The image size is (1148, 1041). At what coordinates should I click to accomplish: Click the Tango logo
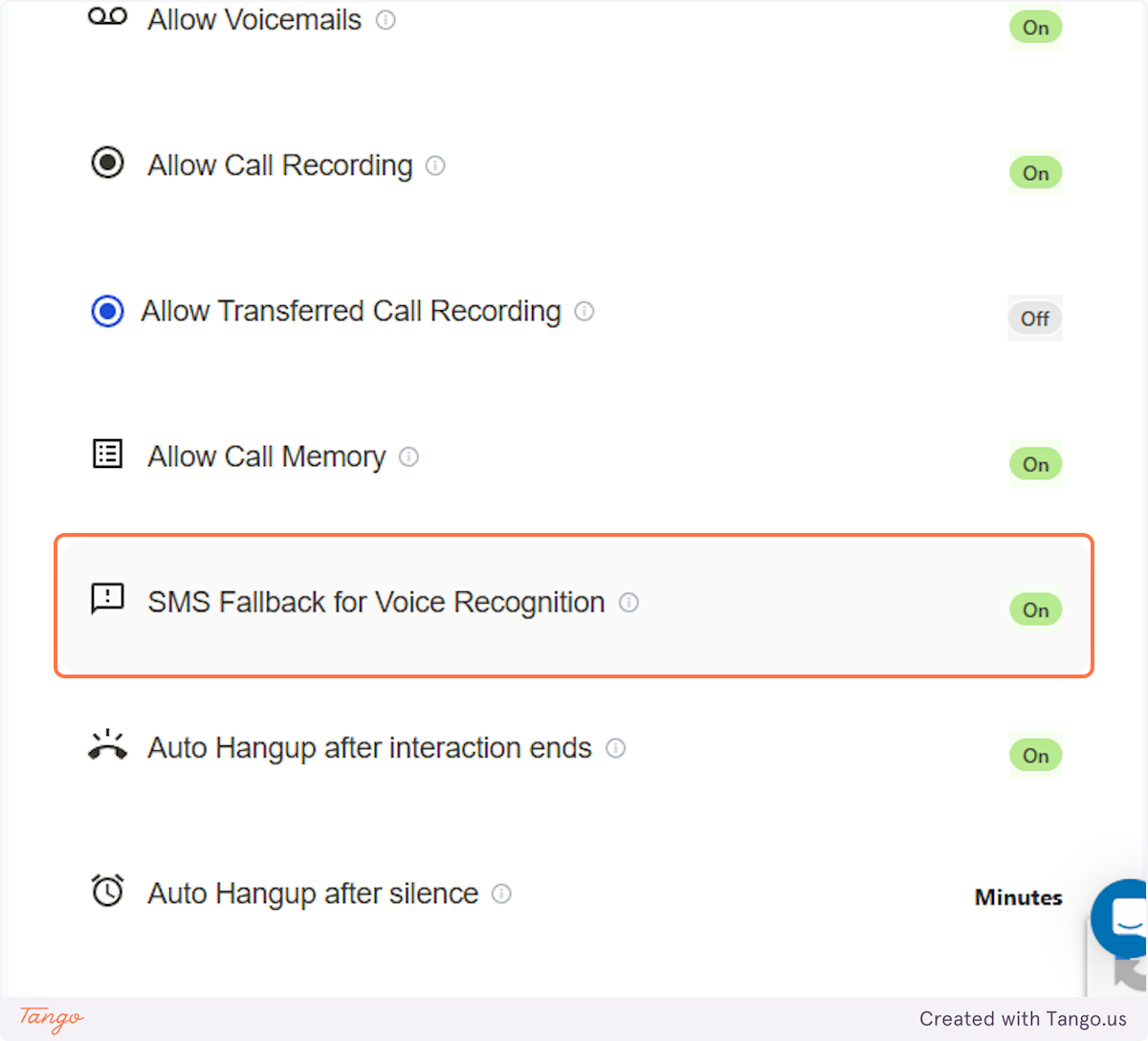coord(49,1019)
